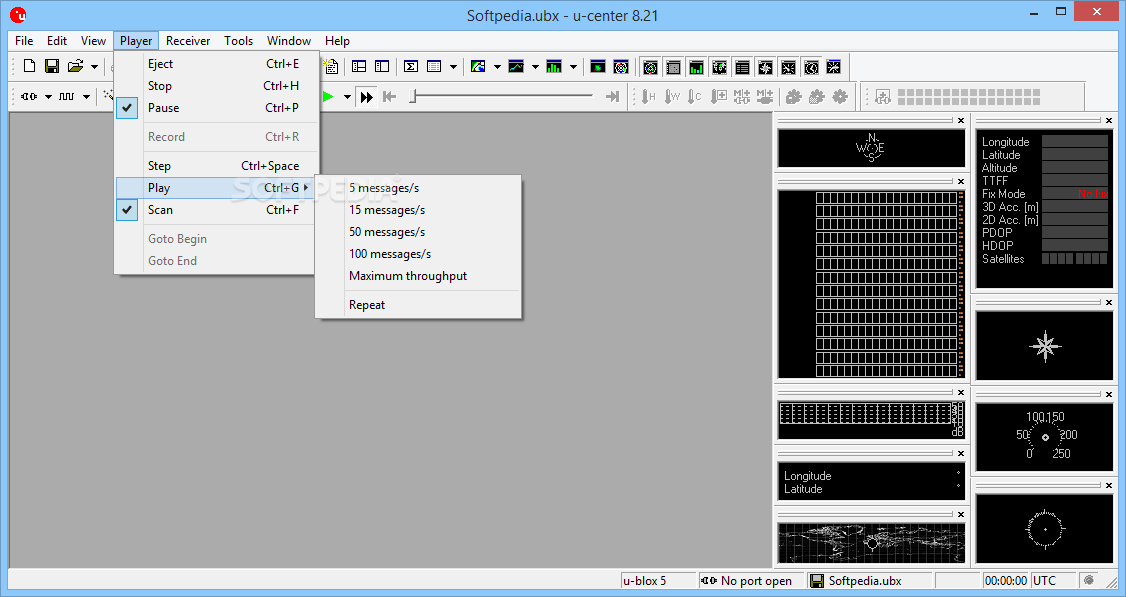1126x597 pixels.
Task: Open the green histogram view icon
Action: [x=554, y=67]
